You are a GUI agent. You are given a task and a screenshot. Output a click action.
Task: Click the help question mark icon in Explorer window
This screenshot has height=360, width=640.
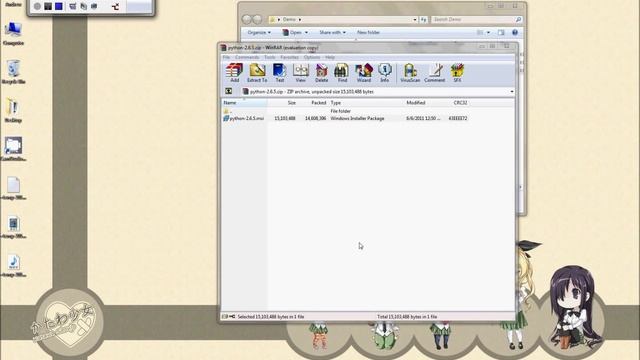tap(515, 32)
